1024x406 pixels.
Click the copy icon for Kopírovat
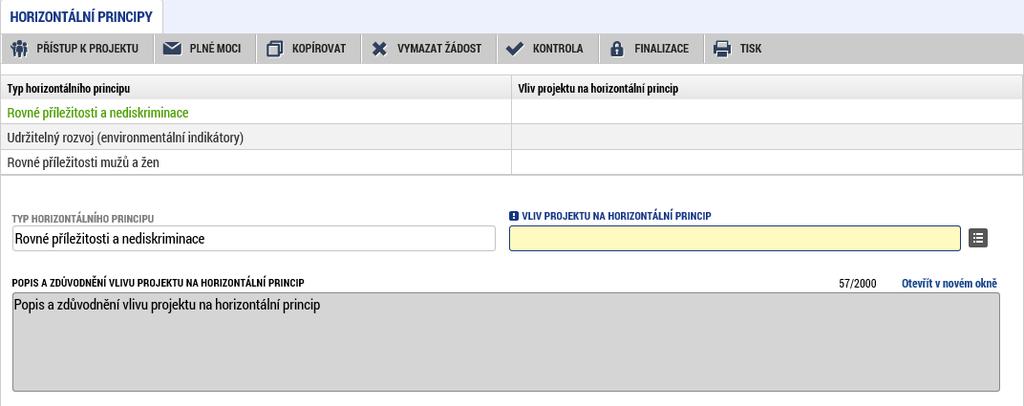(x=275, y=49)
